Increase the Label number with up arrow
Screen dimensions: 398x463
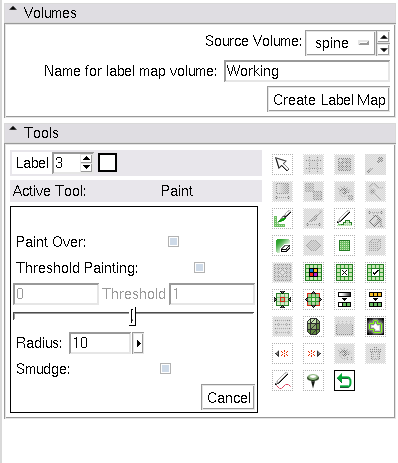click(87, 159)
